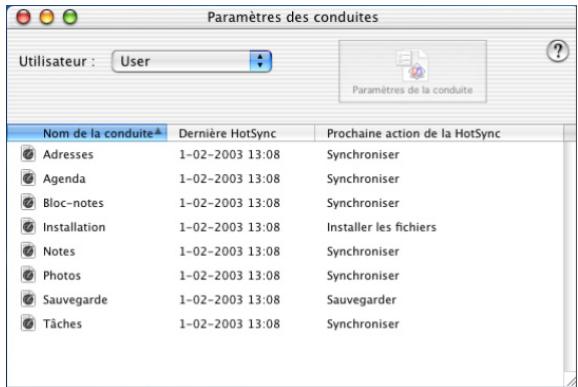
Task: Select the Tâches conduit name
Action: click(x=62, y=324)
